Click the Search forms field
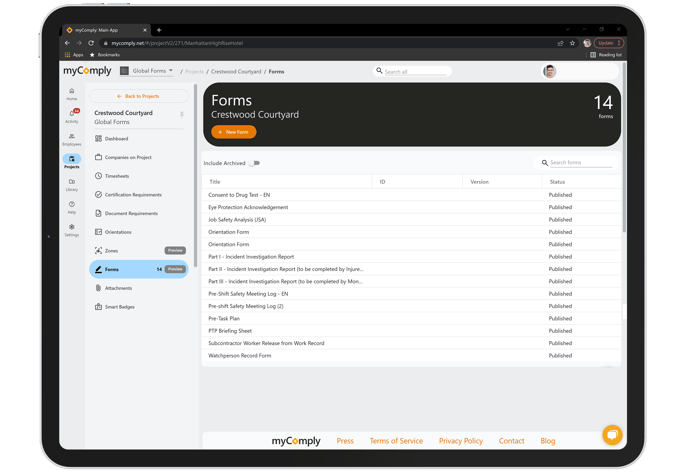Viewport: 688px width, 473px height. (x=576, y=163)
